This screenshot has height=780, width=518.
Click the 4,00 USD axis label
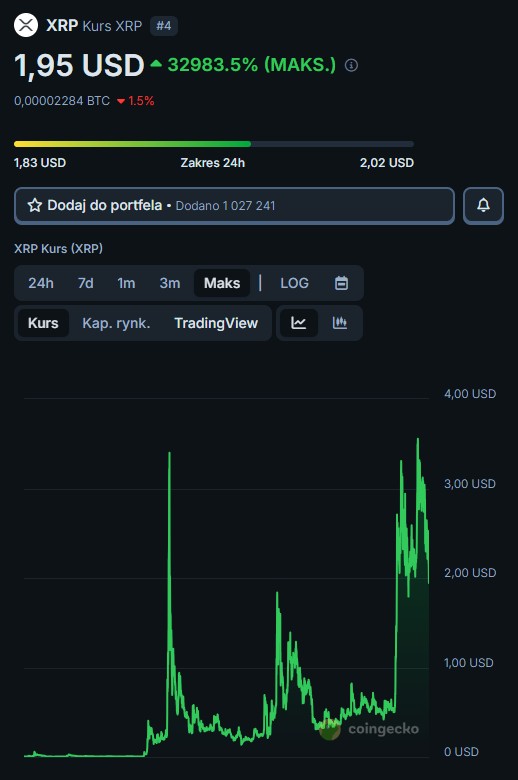pyautogui.click(x=470, y=394)
